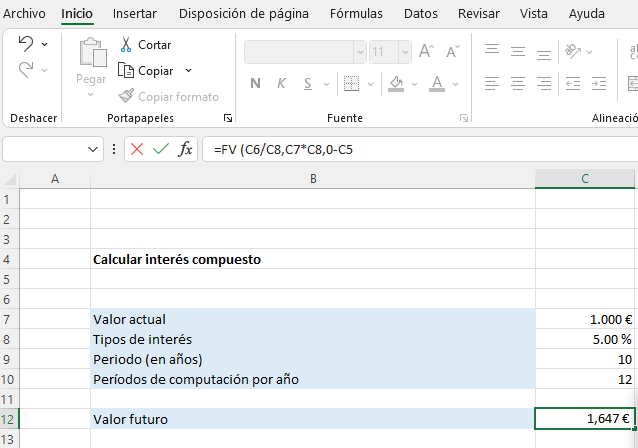Align text to bottom
638x448 pixels.
click(x=544, y=53)
